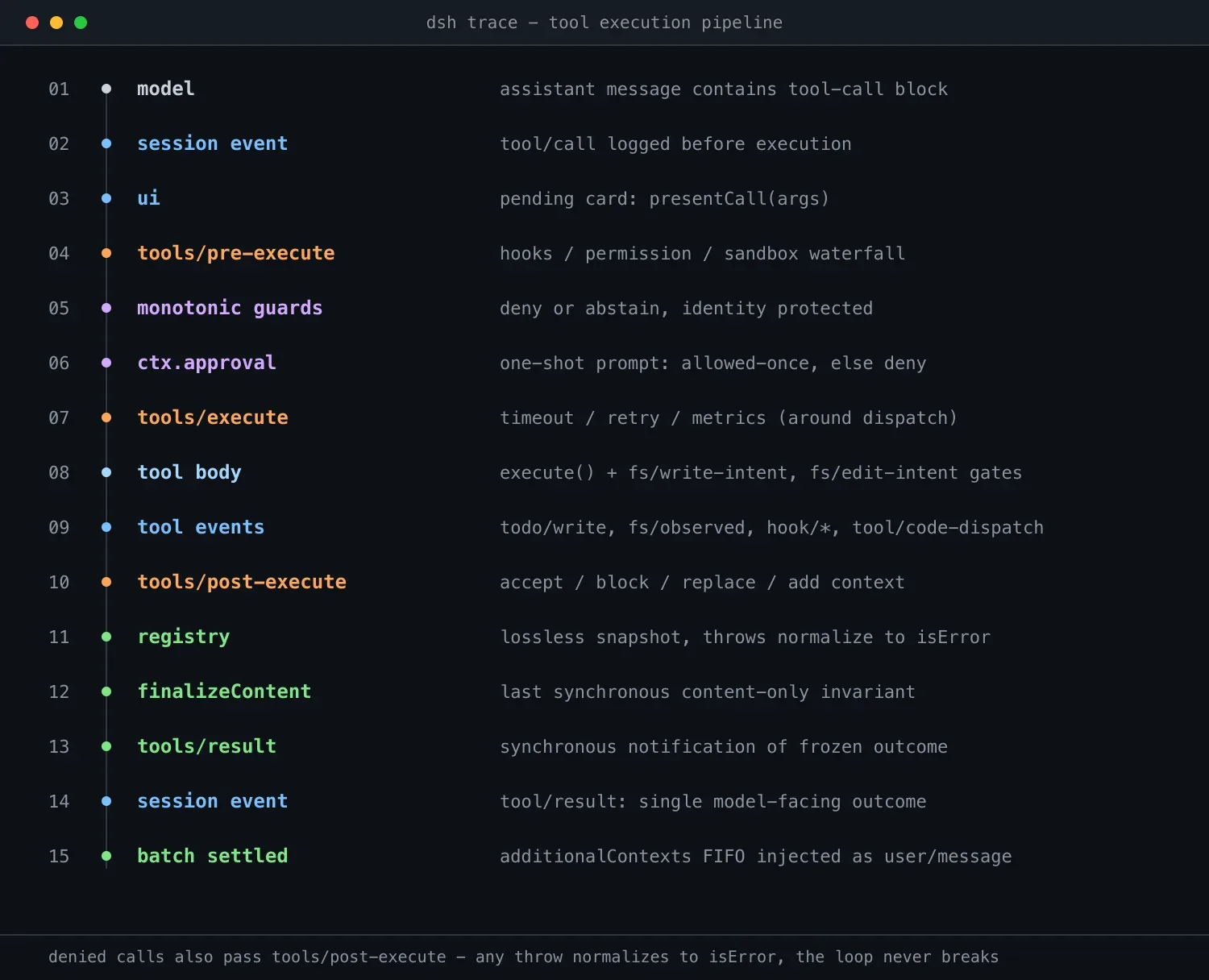
Task: Click the purple dot next to ctx.approval
Action: pyautogui.click(x=106, y=363)
